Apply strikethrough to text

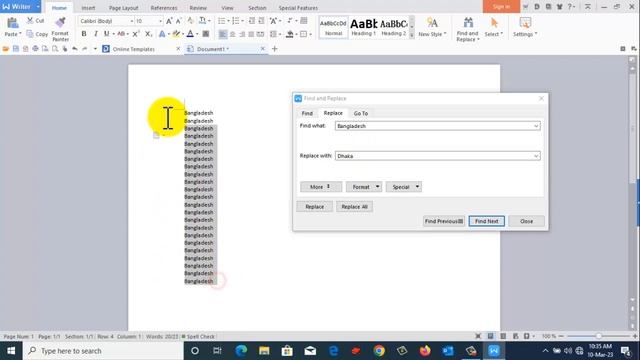121,34
